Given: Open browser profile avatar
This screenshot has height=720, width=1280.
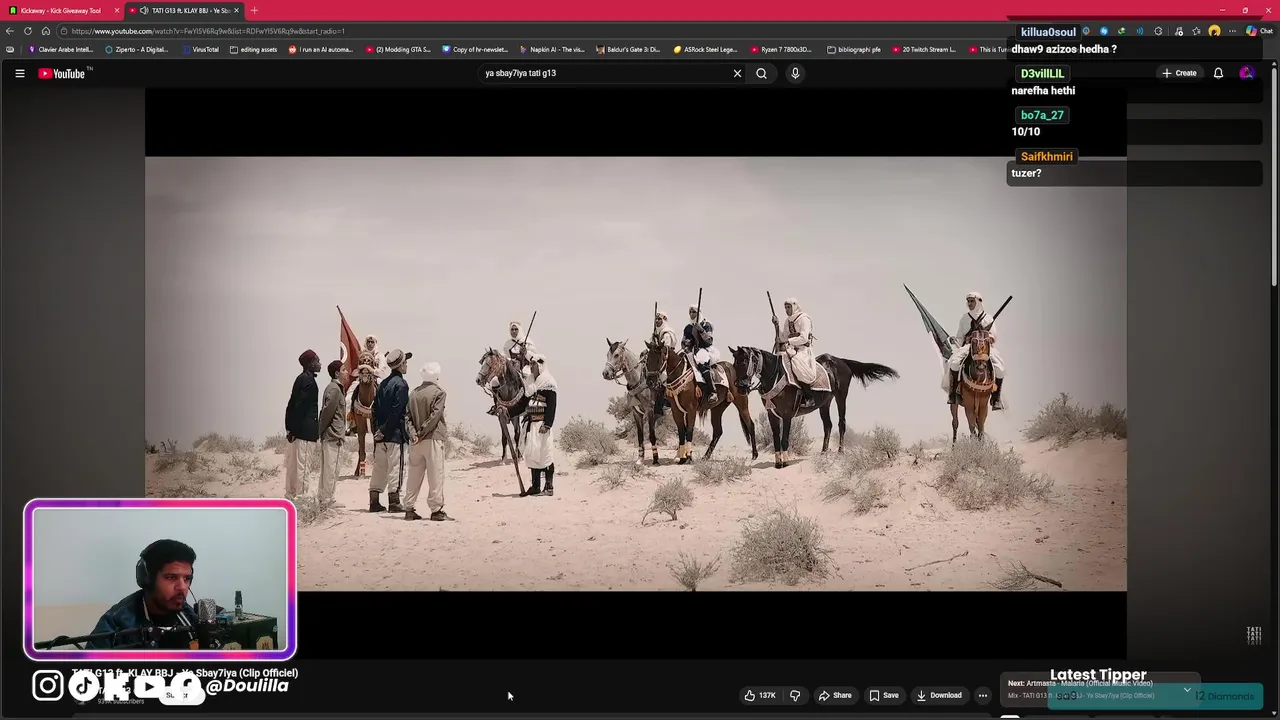Looking at the screenshot, I should click(x=1214, y=31).
